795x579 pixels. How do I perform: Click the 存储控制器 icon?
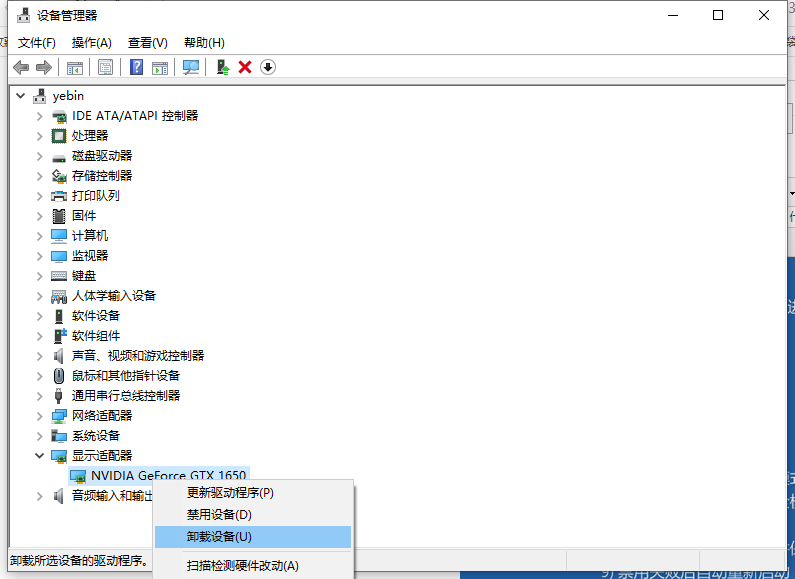(x=59, y=176)
